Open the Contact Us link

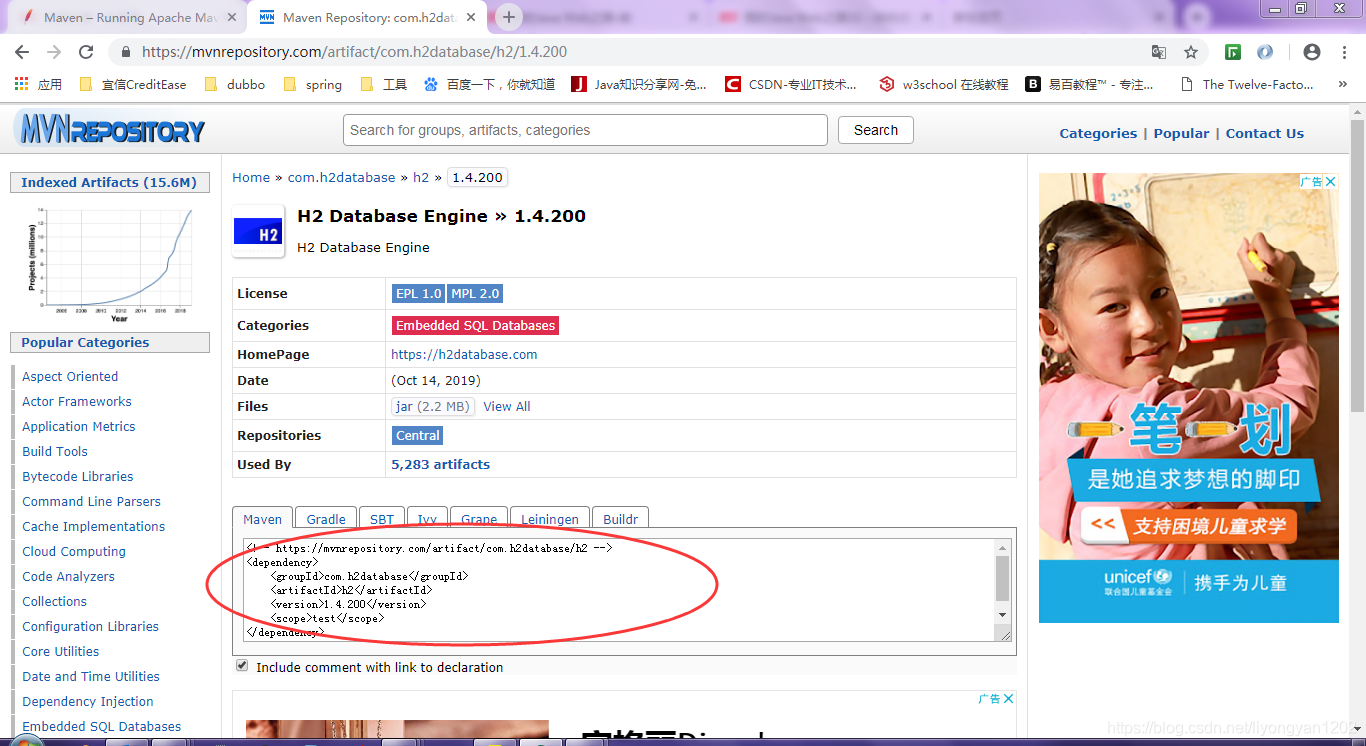1265,133
